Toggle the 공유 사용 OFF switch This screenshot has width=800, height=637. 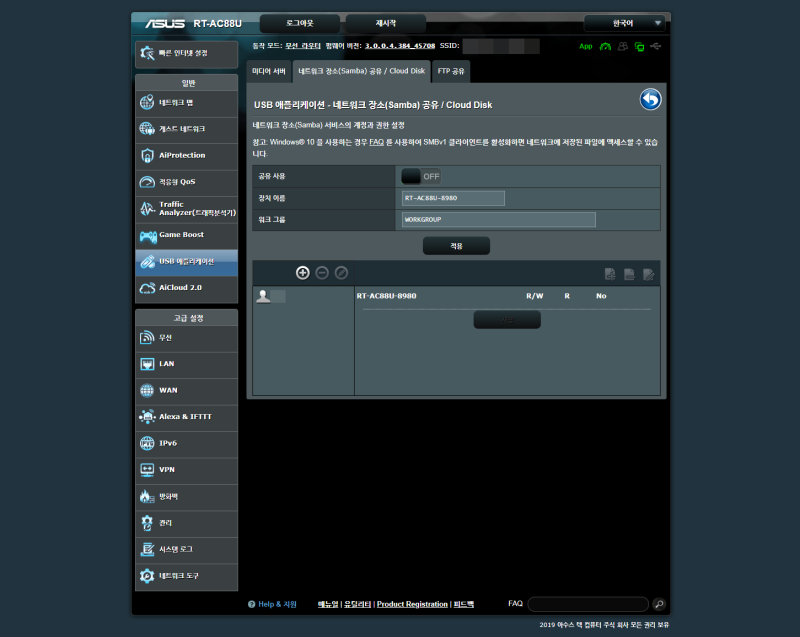coord(421,176)
